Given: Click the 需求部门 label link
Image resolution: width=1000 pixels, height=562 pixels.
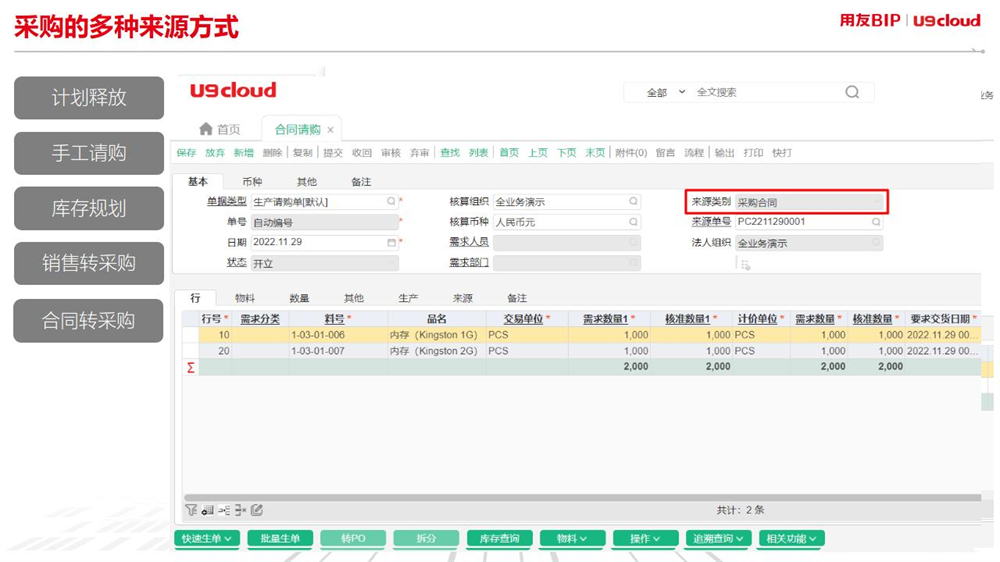Looking at the screenshot, I should [469, 262].
